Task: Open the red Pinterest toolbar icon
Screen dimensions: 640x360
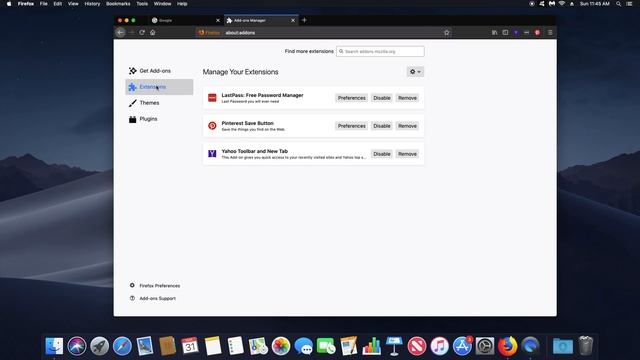Action: click(537, 32)
